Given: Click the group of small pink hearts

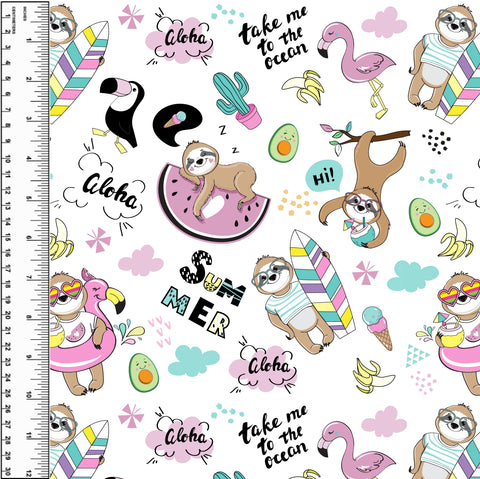Looking at the screenshot, I should tap(160, 332).
